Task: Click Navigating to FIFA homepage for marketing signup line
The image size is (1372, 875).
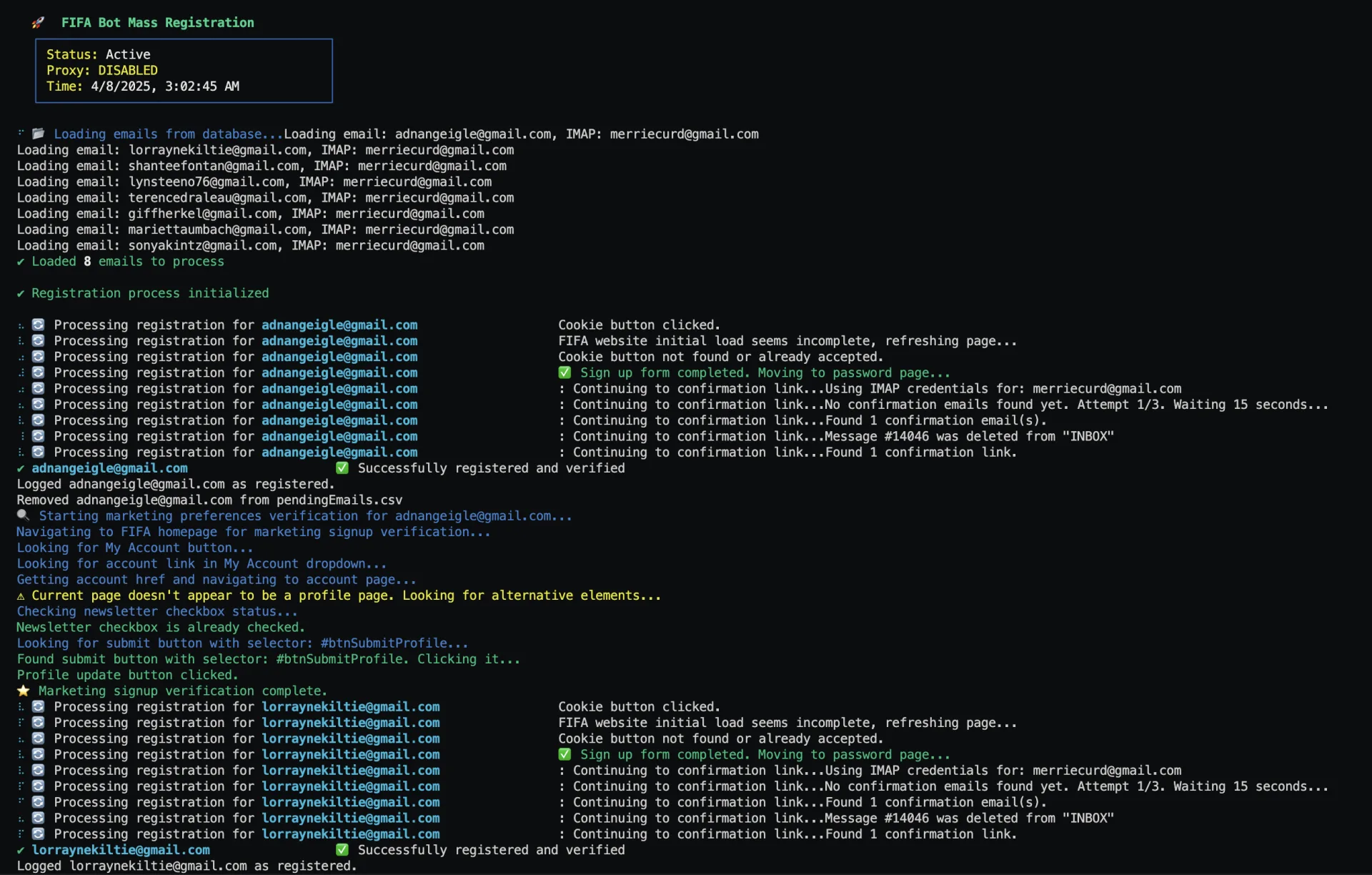Action: pyautogui.click(x=254, y=532)
